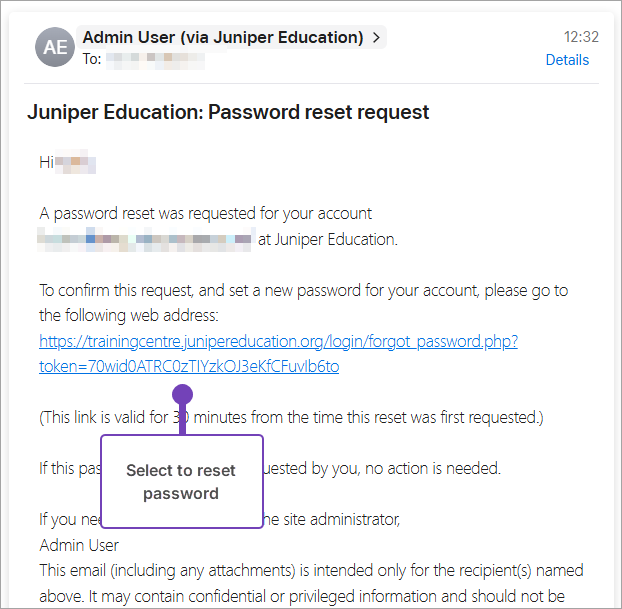The height and width of the screenshot is (609, 622).
Task: Click the sentence 'A password reset was requested'
Action: 205,214
